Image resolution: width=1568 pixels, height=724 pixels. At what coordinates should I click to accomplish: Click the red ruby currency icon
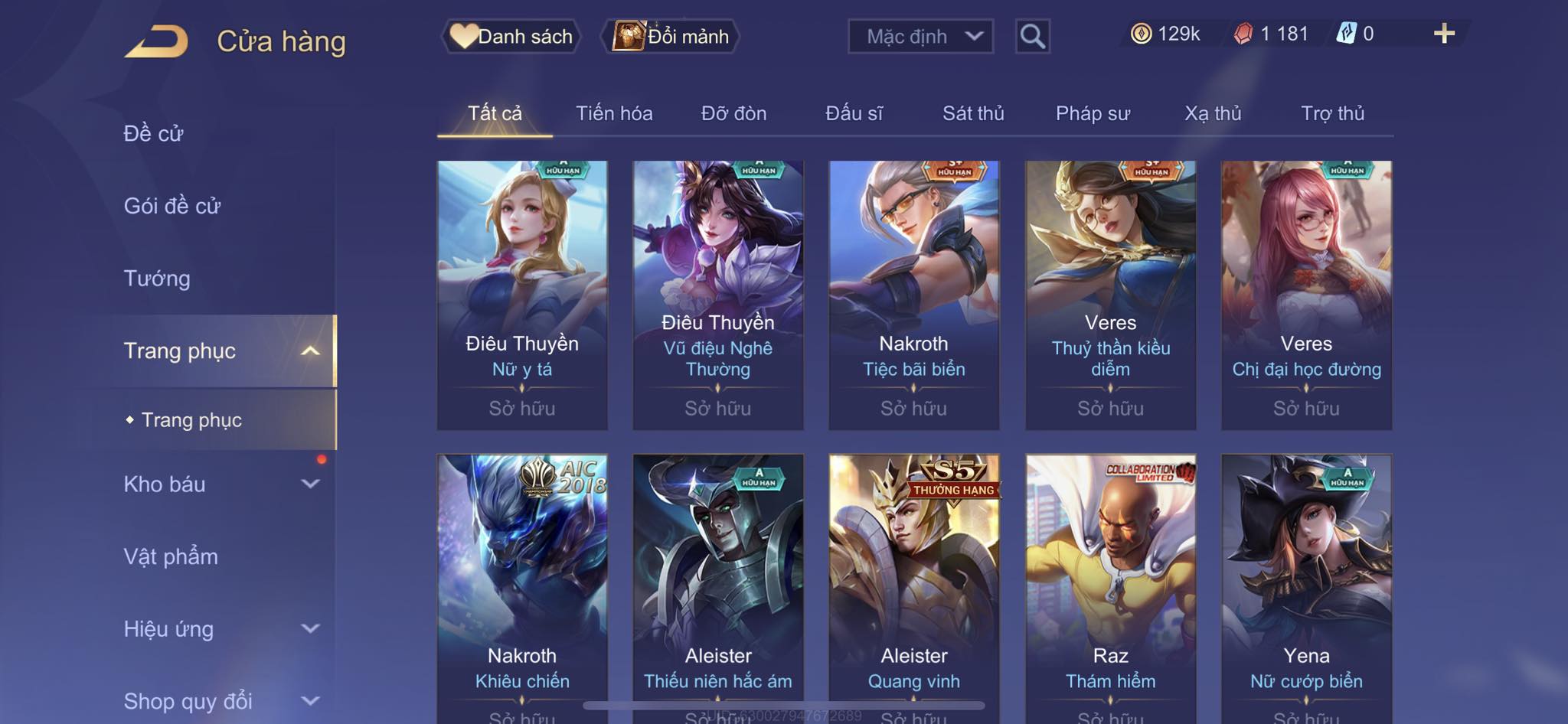click(x=1243, y=34)
